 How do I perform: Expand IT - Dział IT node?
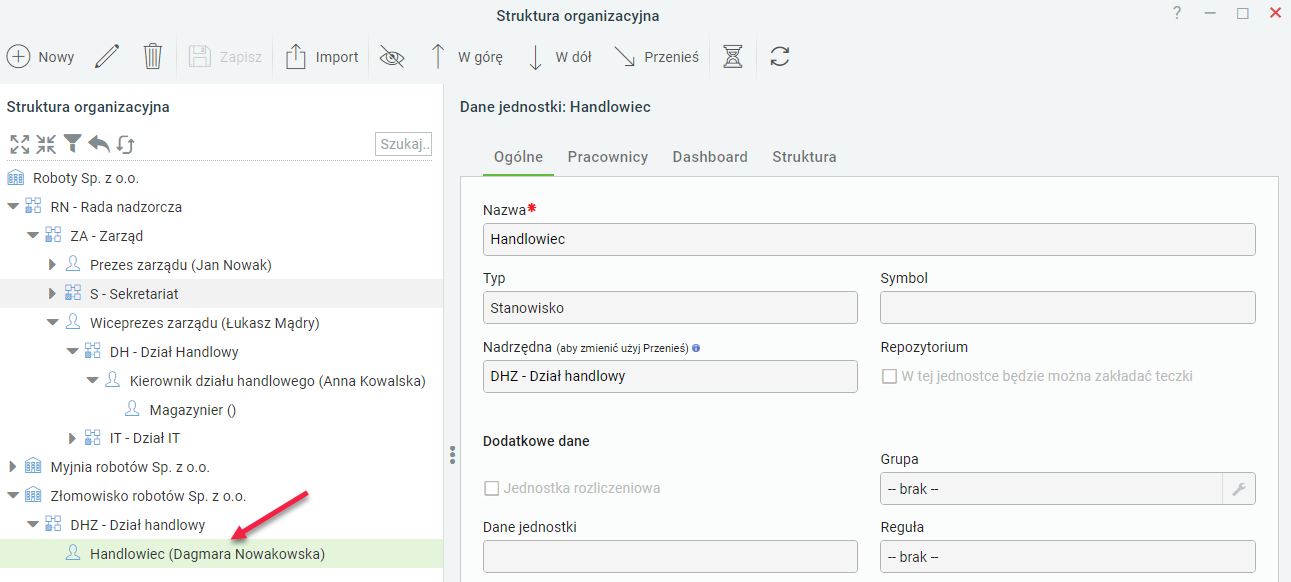[72, 438]
